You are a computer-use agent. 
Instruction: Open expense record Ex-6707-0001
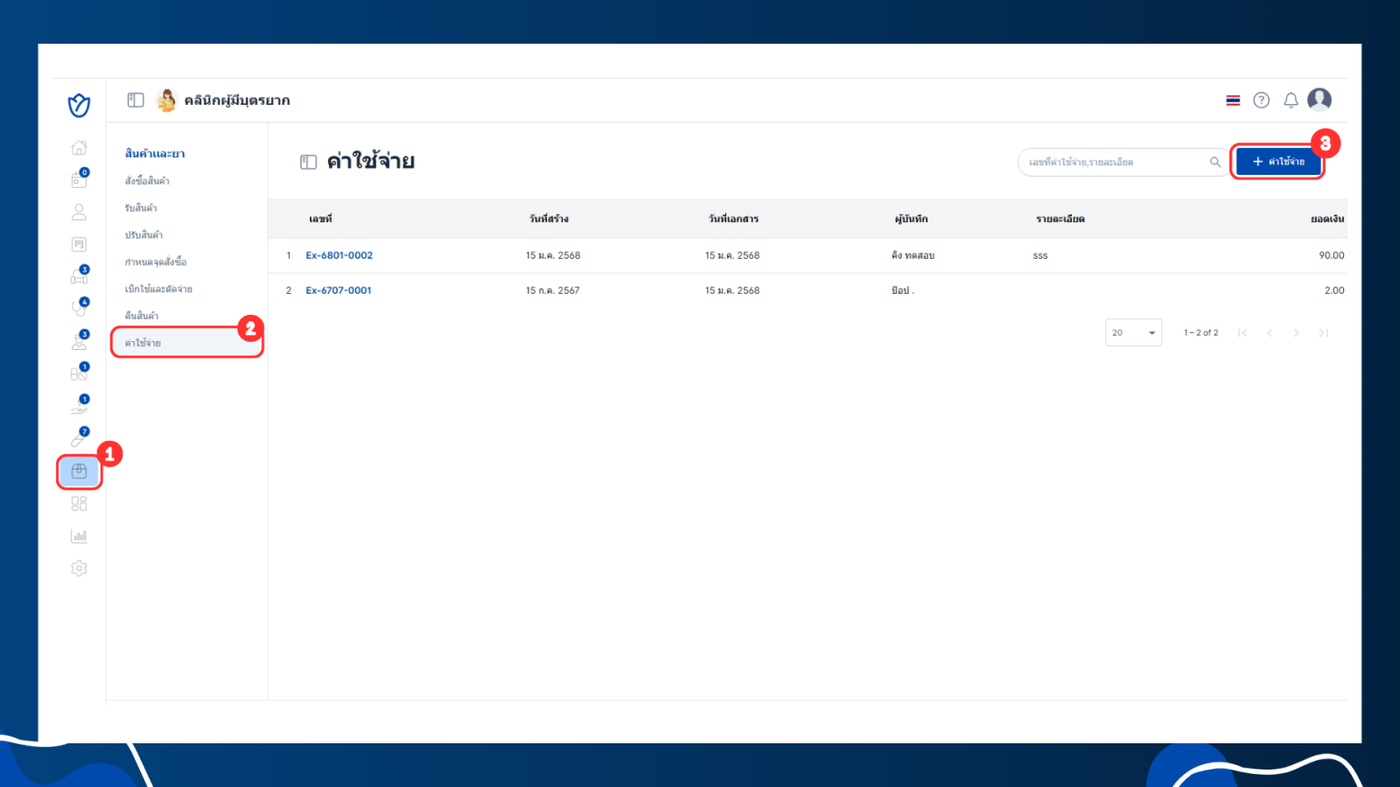[338, 291]
